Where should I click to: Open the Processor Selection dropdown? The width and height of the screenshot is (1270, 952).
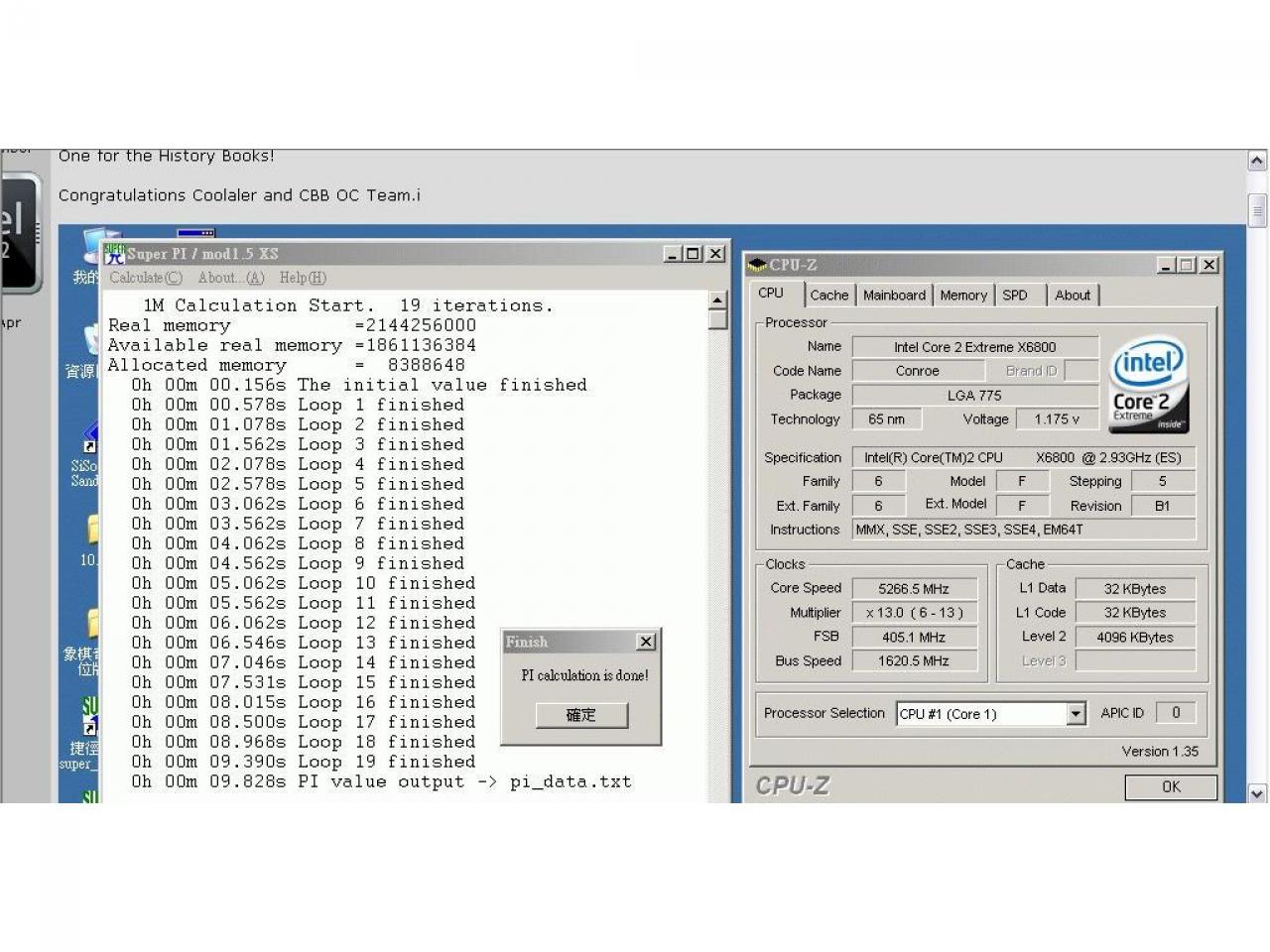tap(1076, 714)
